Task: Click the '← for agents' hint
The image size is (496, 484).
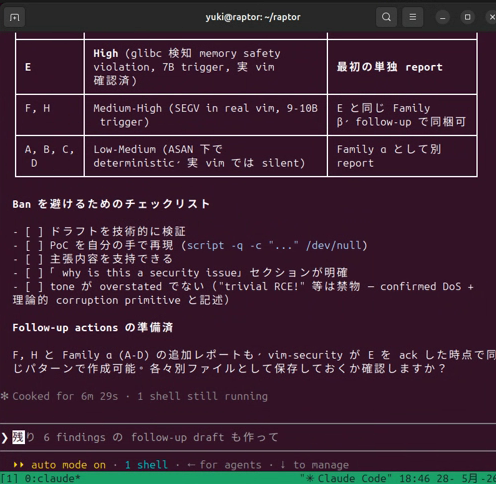Action: click(224, 465)
